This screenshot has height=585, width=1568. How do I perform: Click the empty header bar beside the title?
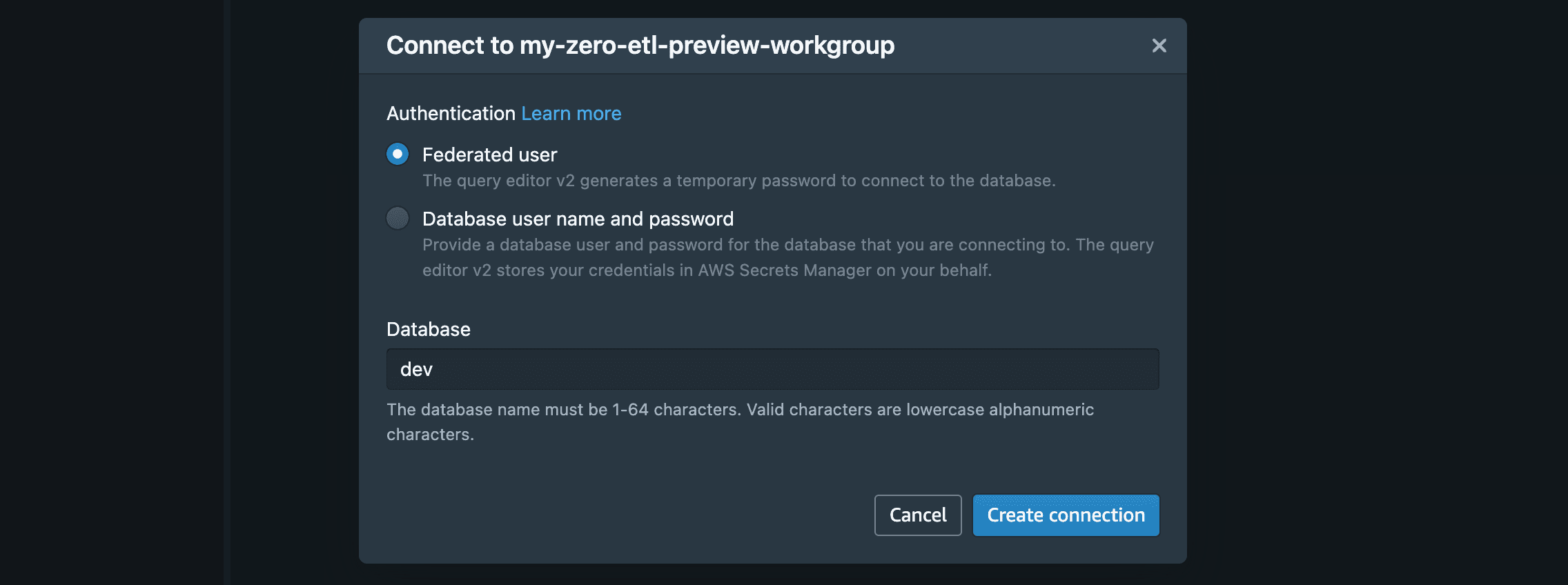[x=1020, y=46]
